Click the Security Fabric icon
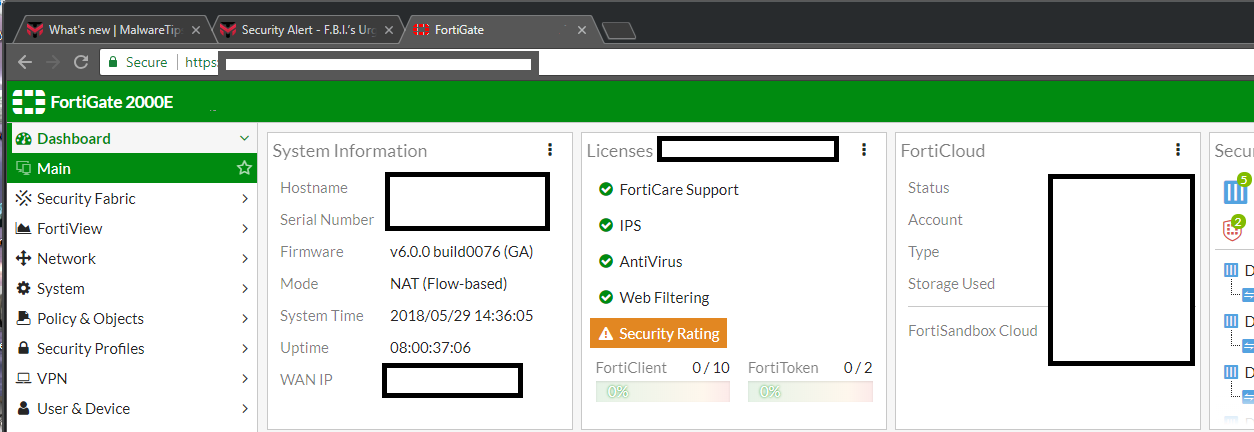Image resolution: width=1254 pixels, height=432 pixels. pyautogui.click(x=24, y=199)
